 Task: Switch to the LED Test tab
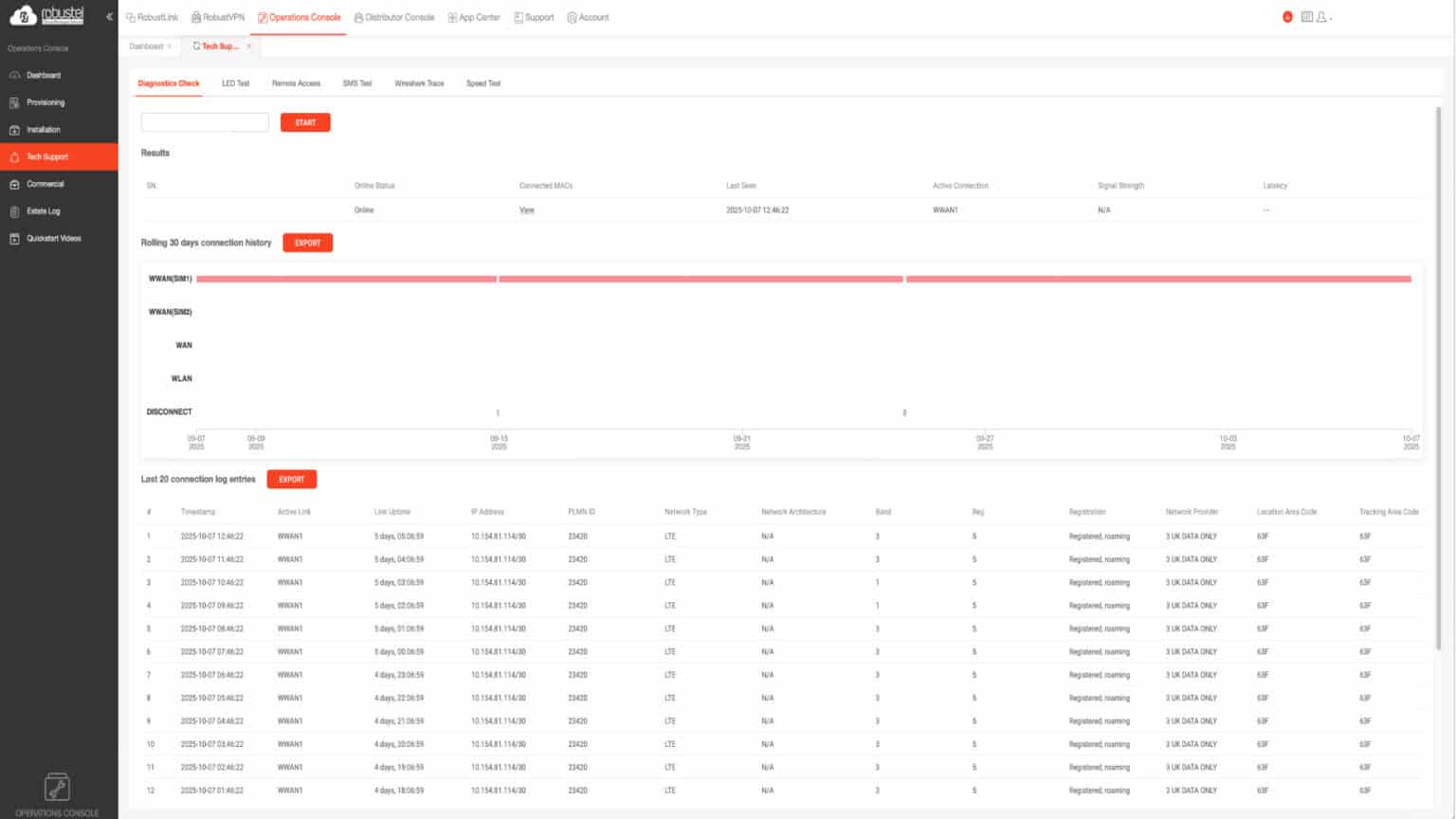click(235, 83)
